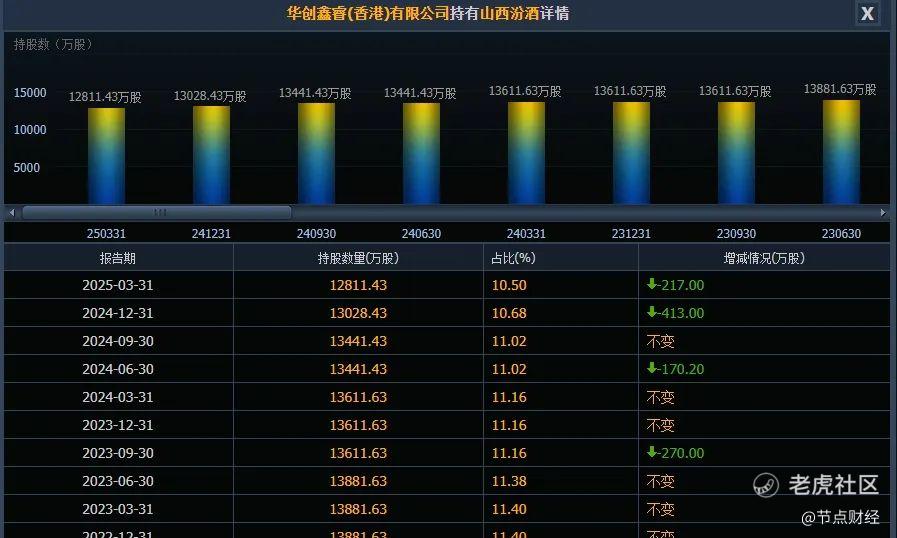This screenshot has height=538, width=897.
Task: Click the 不变 cell in the 2024-09-30 row
Action: pyautogui.click(x=661, y=342)
